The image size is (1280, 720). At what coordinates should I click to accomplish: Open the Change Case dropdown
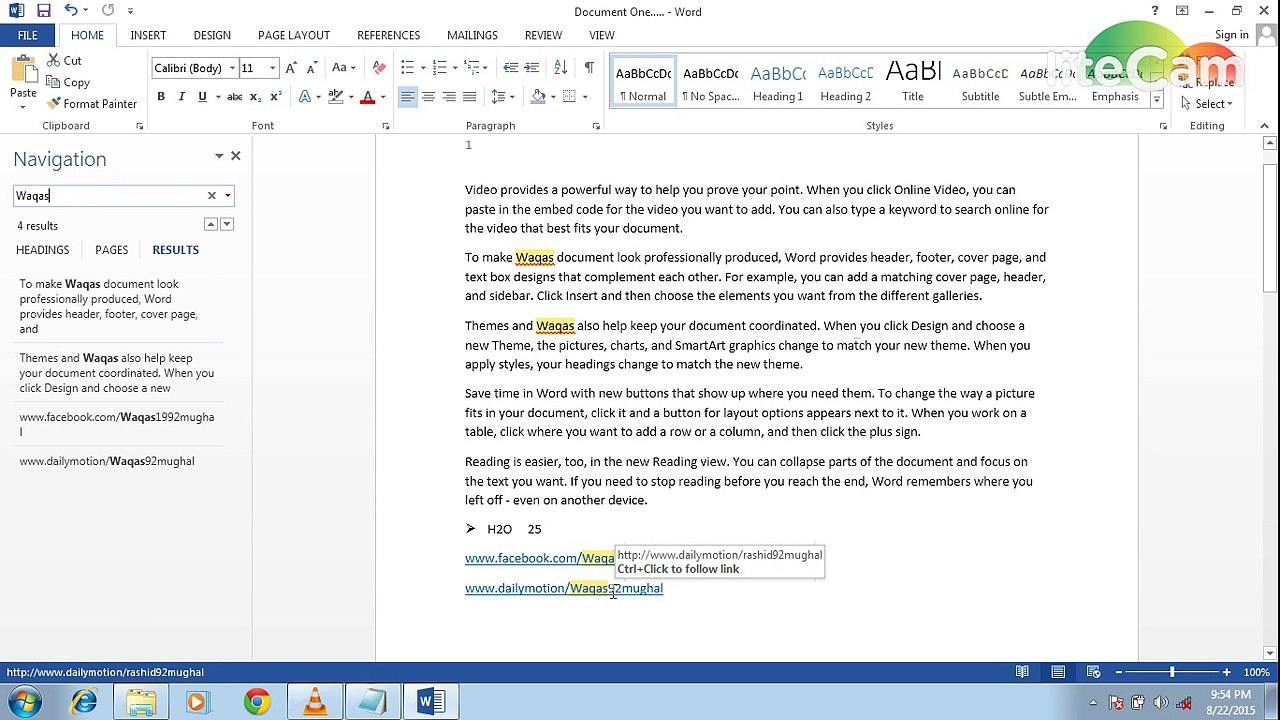tap(343, 68)
